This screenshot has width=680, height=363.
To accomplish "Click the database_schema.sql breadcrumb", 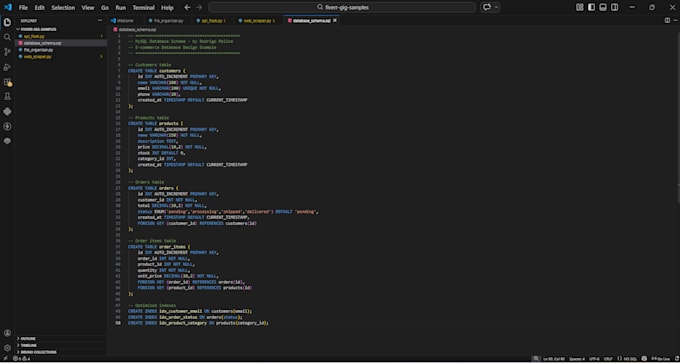I will coord(135,29).
